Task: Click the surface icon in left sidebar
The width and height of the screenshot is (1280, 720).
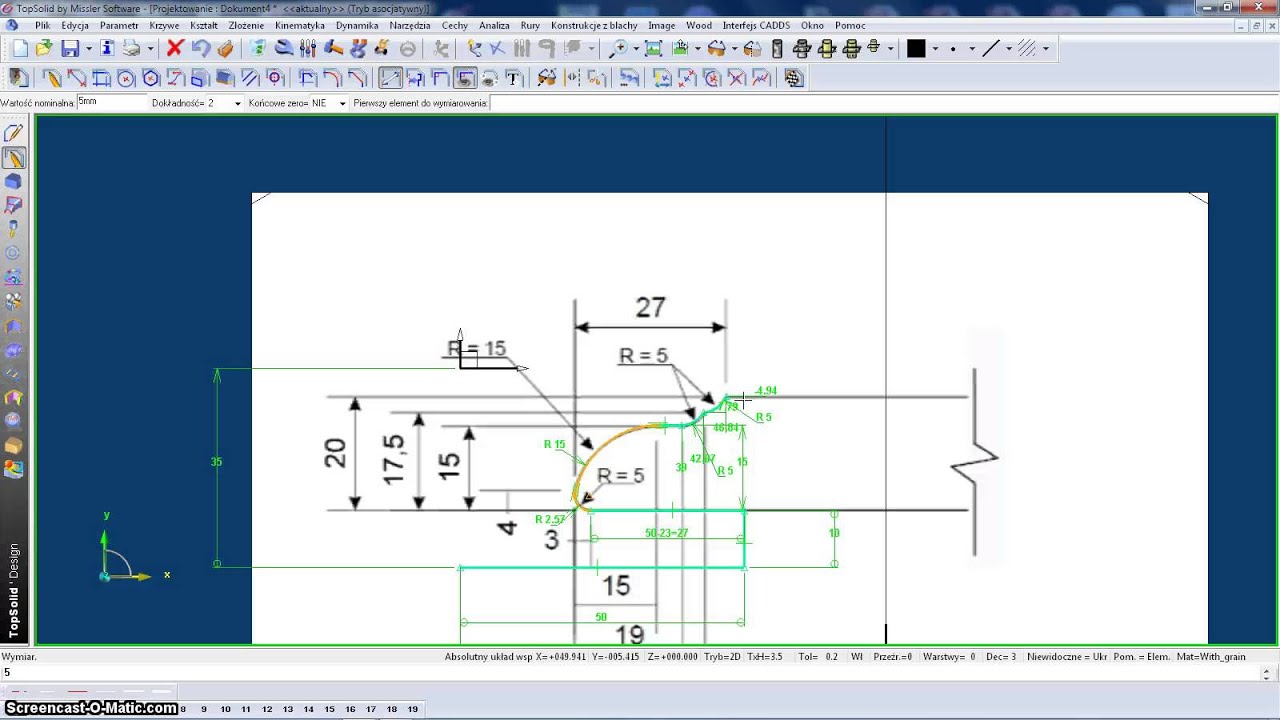Action: (x=14, y=205)
